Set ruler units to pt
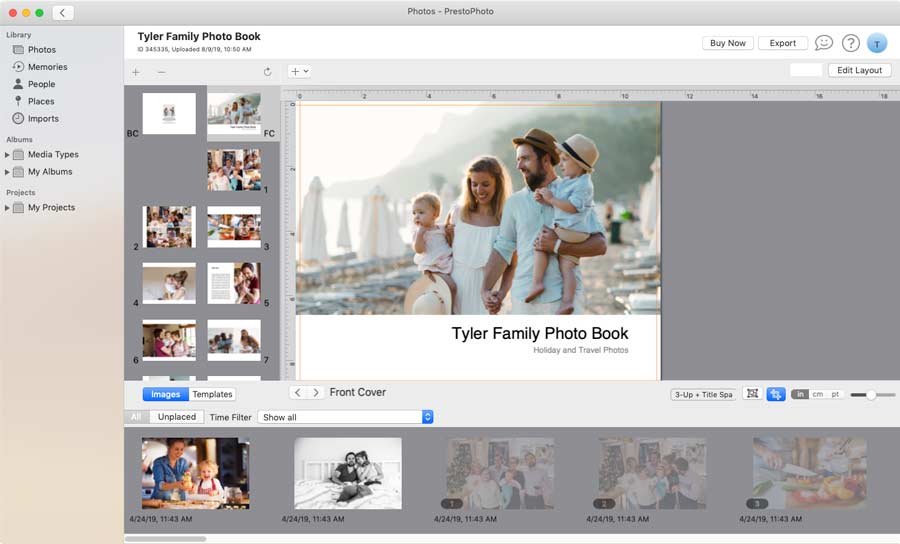The height and width of the screenshot is (544, 900). pyautogui.click(x=835, y=394)
